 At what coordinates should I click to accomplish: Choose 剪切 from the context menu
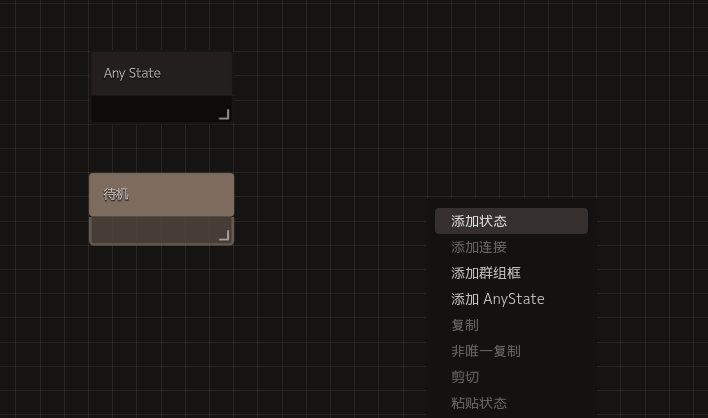(x=511, y=377)
